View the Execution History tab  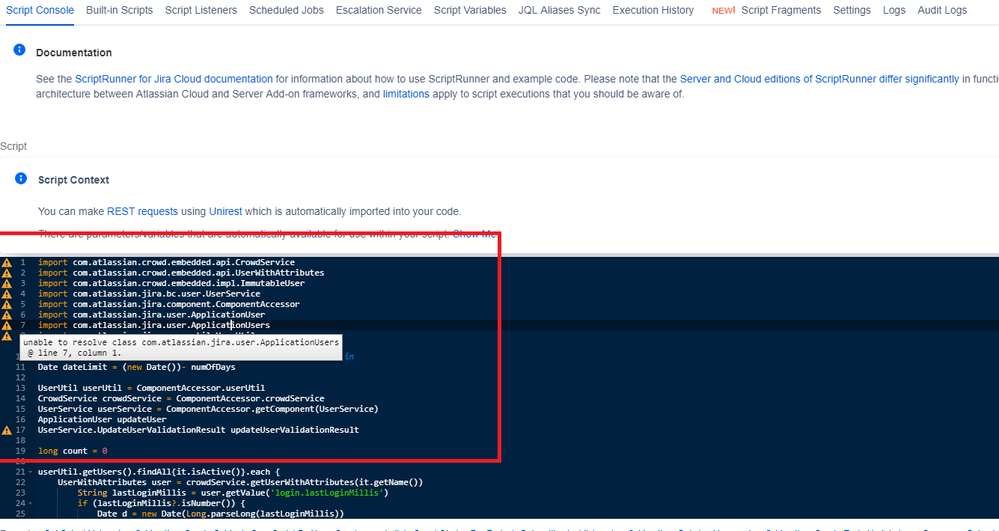(x=653, y=10)
